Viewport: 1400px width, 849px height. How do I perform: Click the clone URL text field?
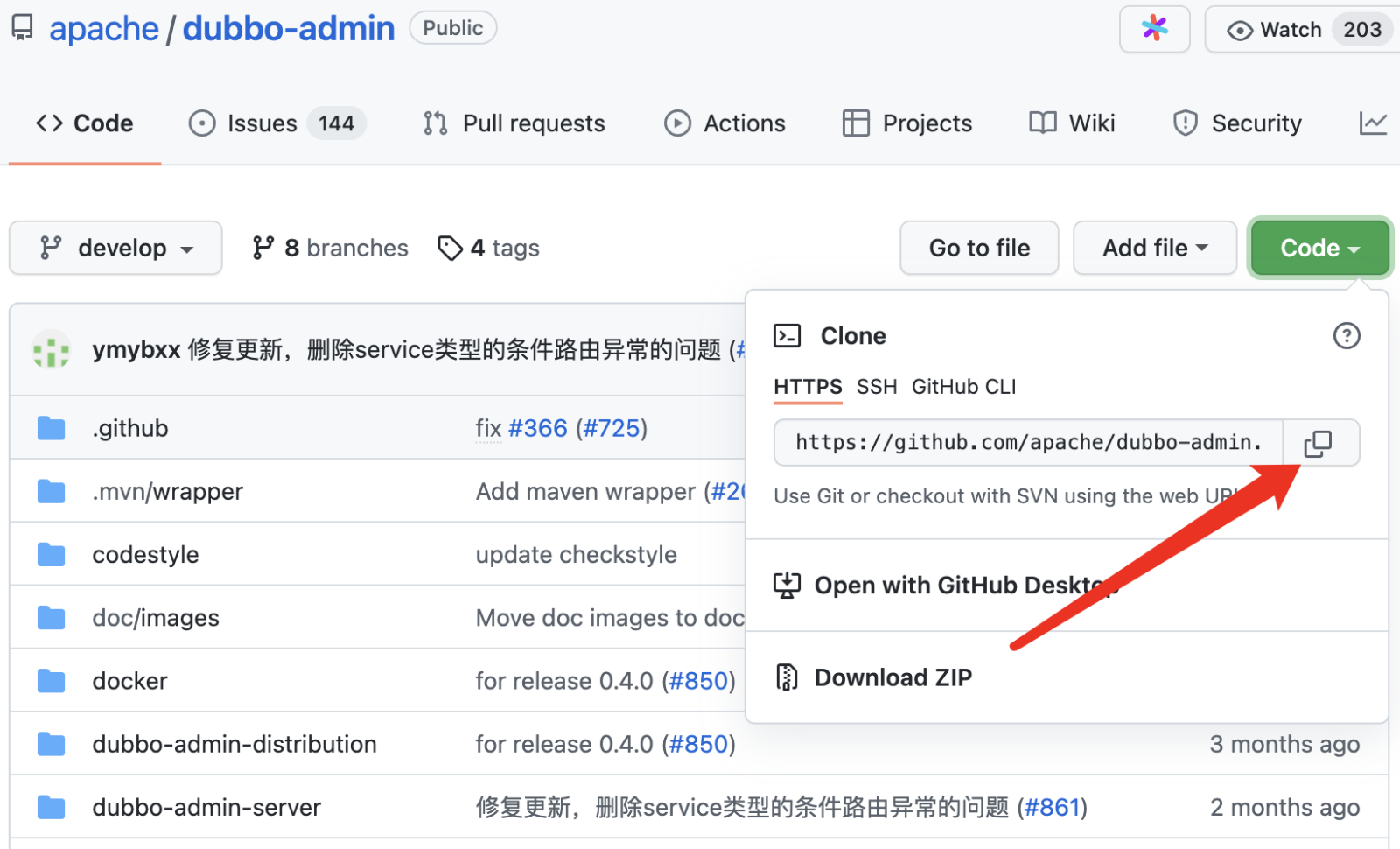[x=1028, y=443]
